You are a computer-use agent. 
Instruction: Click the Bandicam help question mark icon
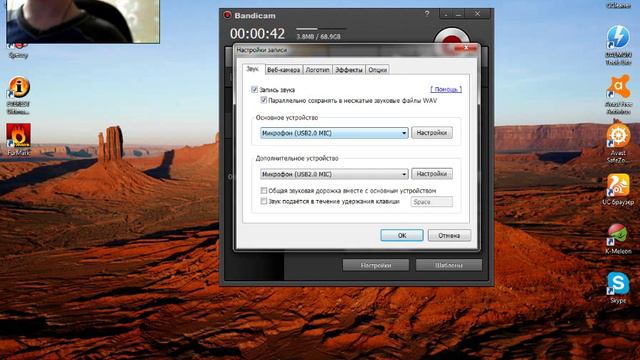pos(427,14)
